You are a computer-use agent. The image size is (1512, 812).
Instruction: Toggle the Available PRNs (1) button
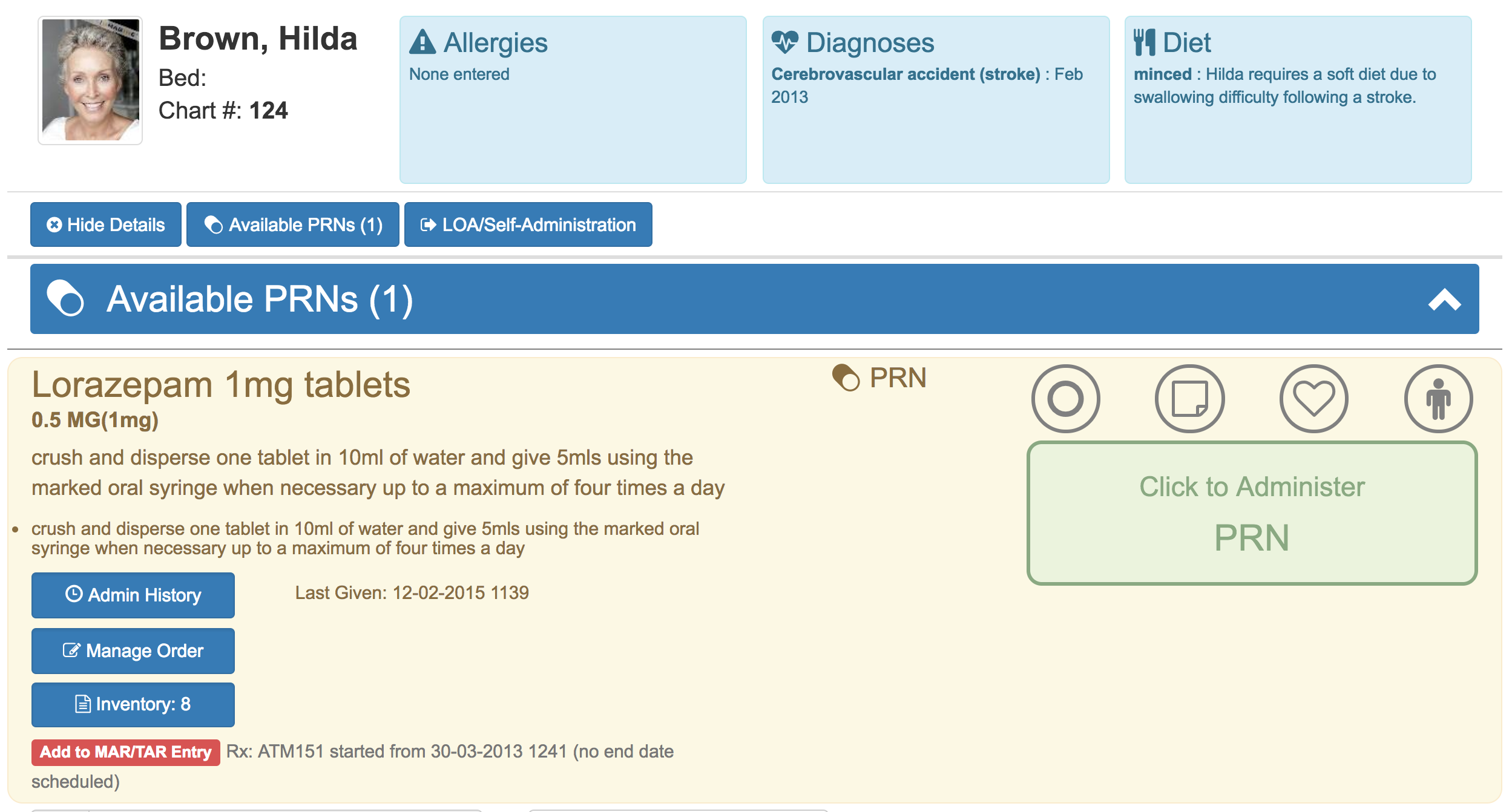click(x=293, y=224)
